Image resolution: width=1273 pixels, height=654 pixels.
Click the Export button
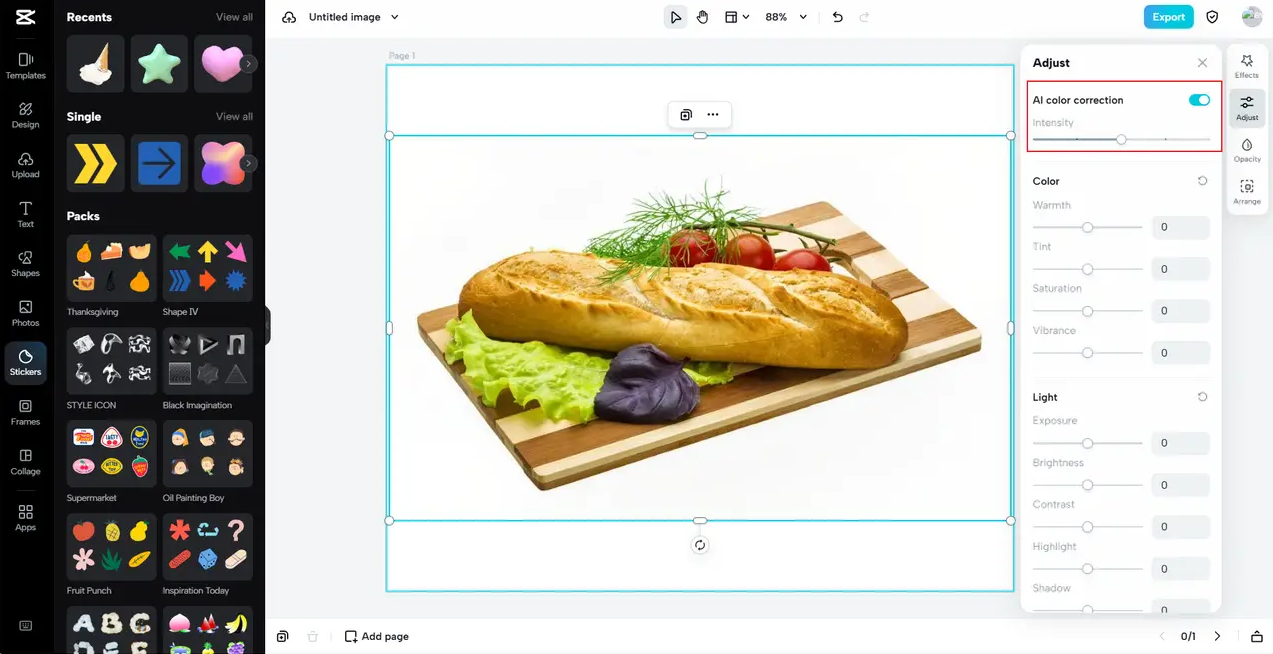(1168, 17)
